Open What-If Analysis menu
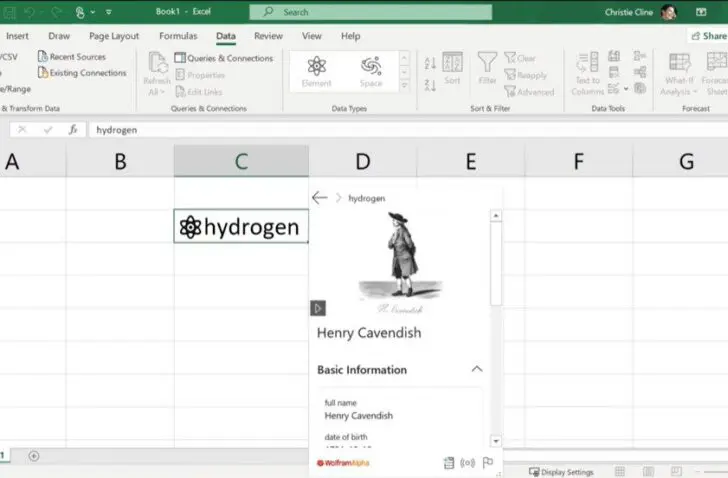This screenshot has height=478, width=728. (679, 74)
